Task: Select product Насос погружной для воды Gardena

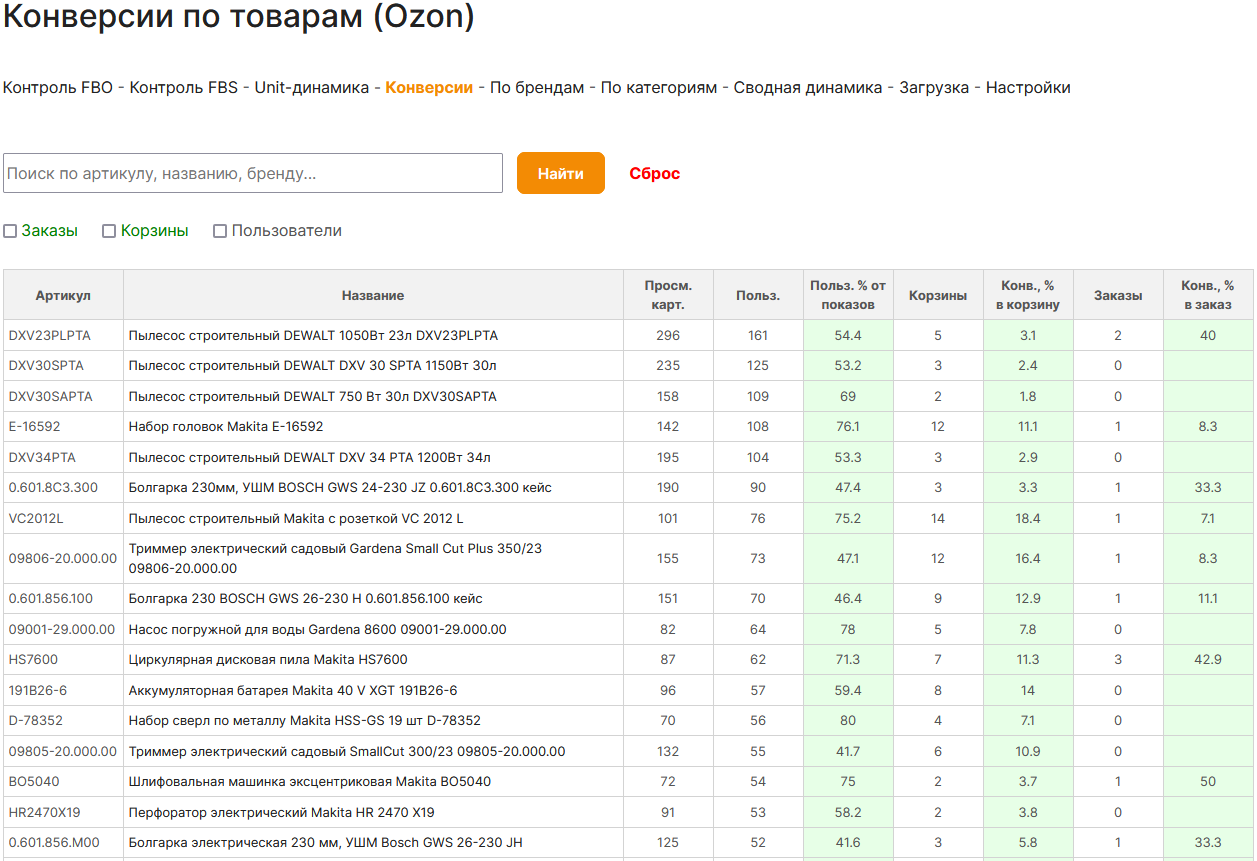Action: click(x=318, y=630)
